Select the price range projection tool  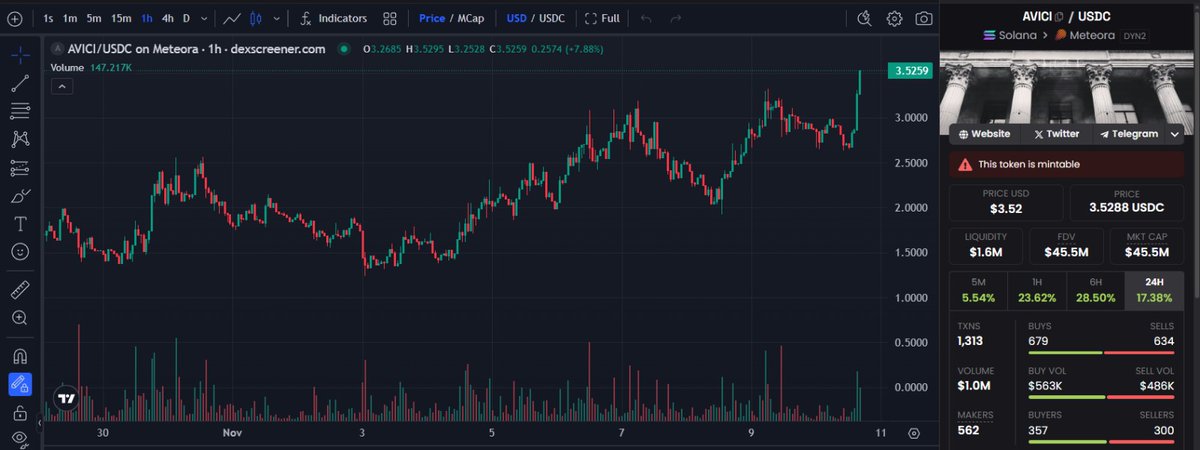(x=19, y=167)
